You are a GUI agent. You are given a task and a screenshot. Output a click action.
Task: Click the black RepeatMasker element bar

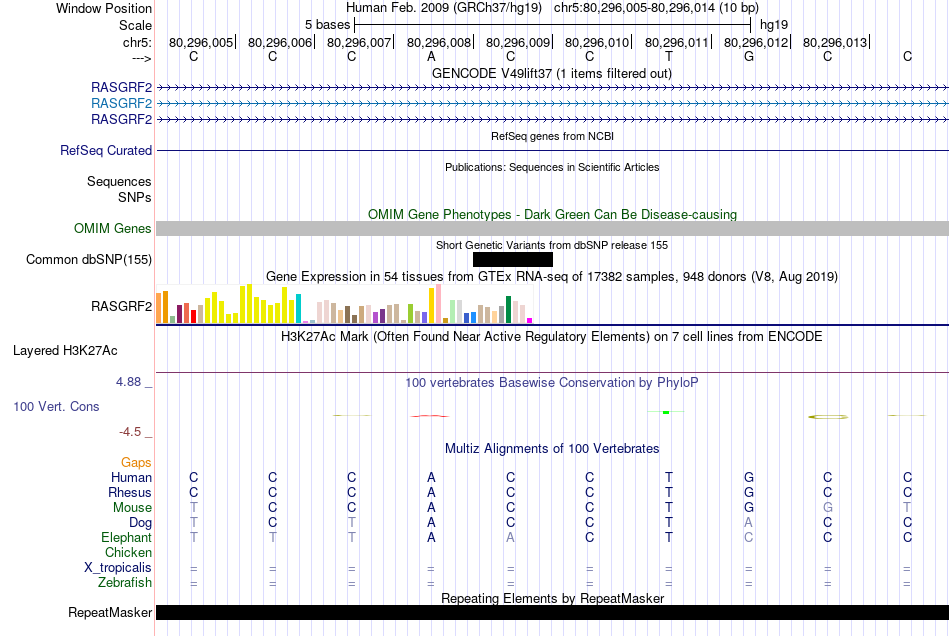tap(552, 612)
